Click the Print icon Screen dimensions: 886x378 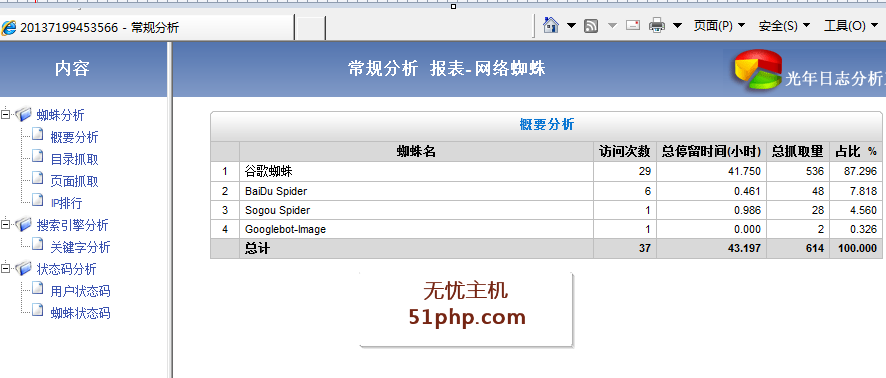(x=657, y=25)
